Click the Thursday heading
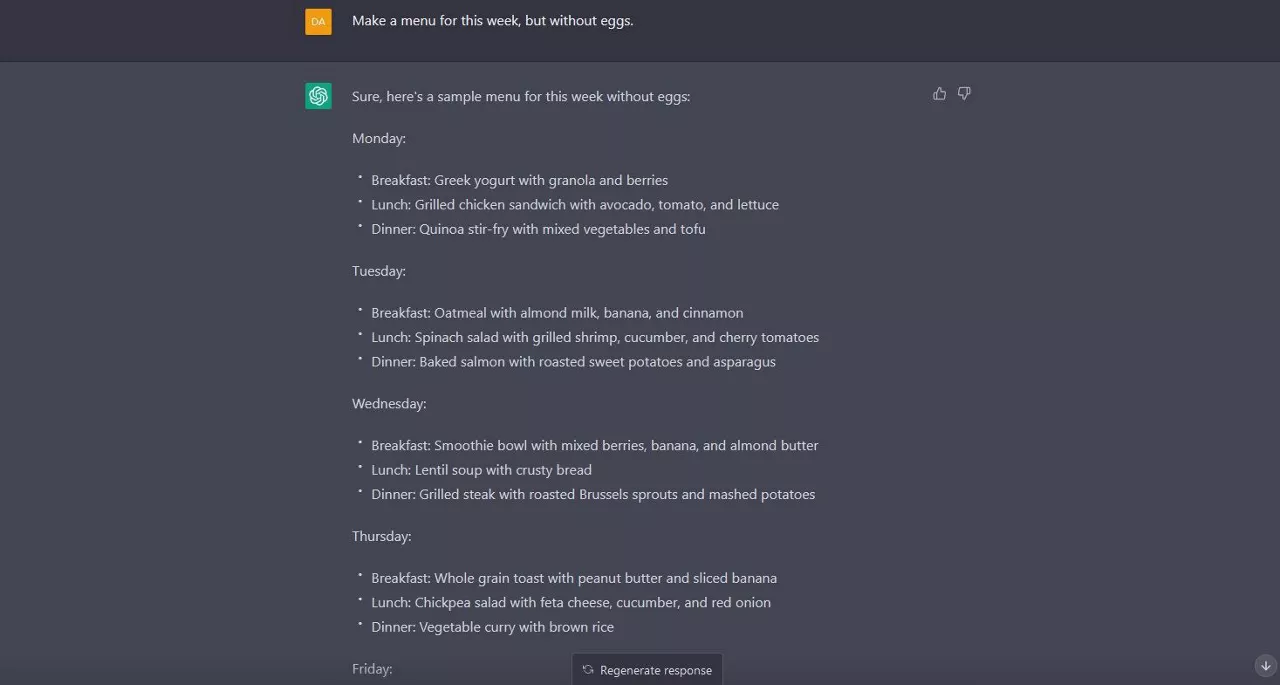 (x=381, y=537)
